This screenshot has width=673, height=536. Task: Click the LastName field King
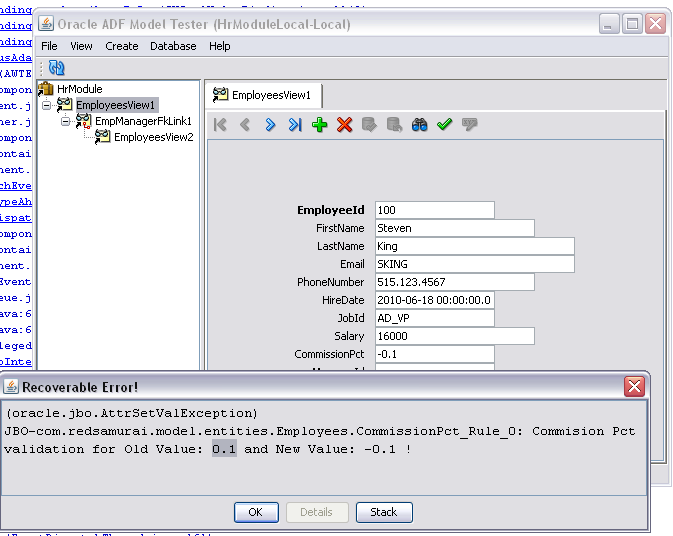475,246
